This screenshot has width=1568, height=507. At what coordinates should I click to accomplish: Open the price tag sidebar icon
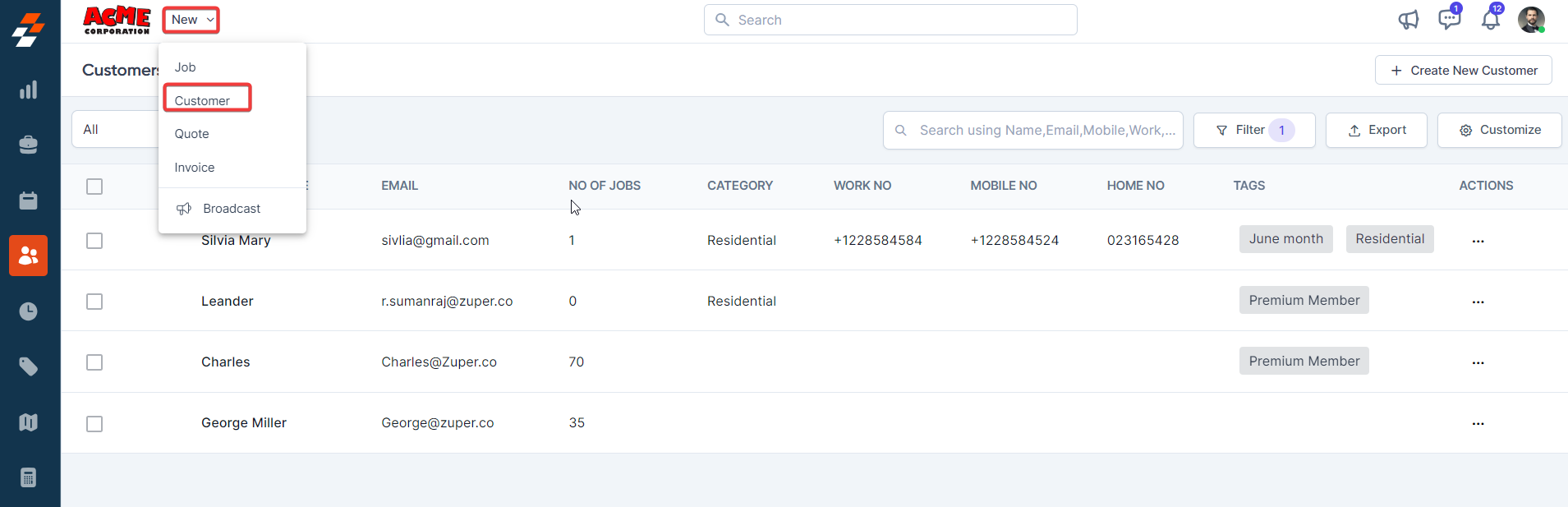(x=29, y=366)
